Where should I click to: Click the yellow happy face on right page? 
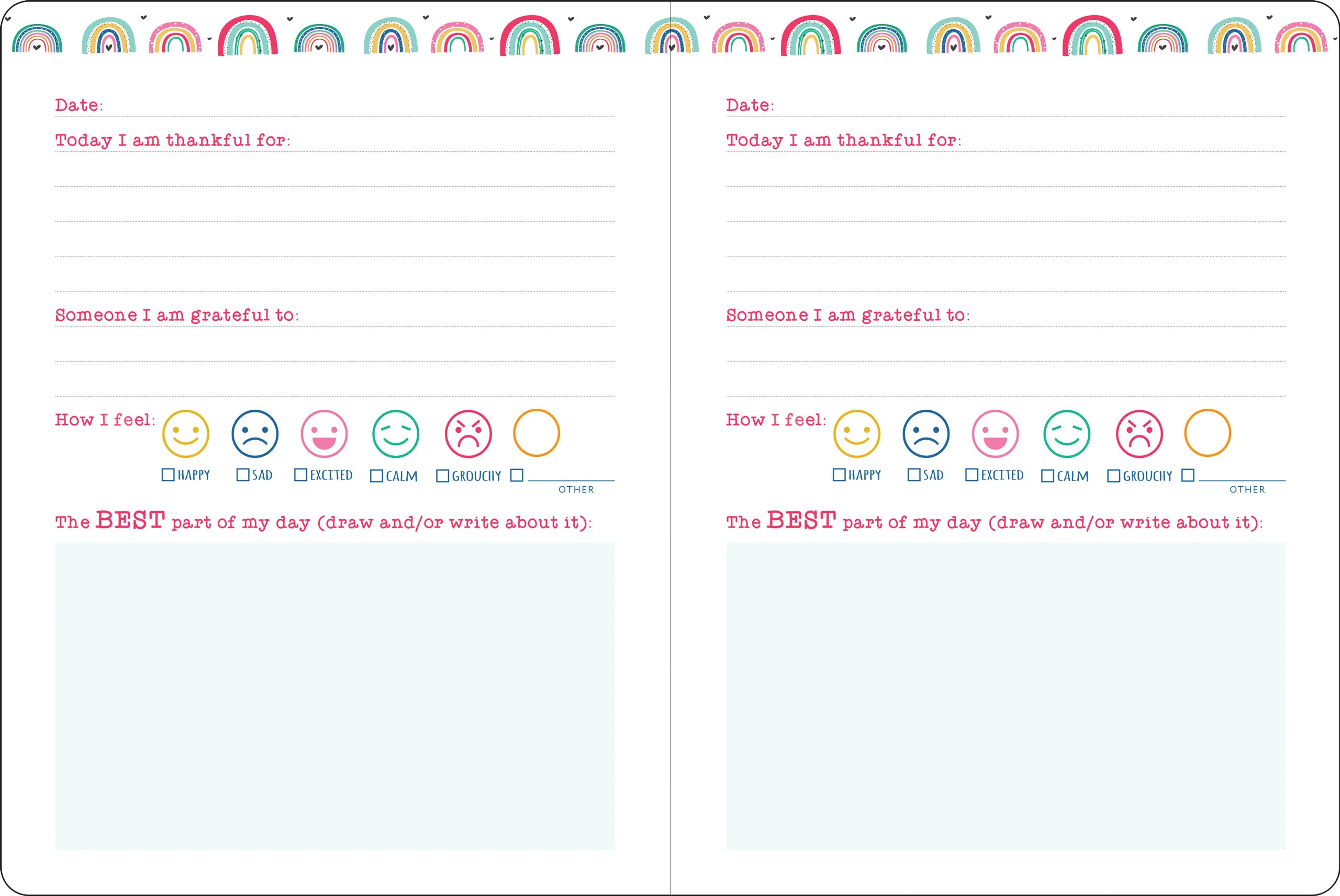(x=856, y=434)
